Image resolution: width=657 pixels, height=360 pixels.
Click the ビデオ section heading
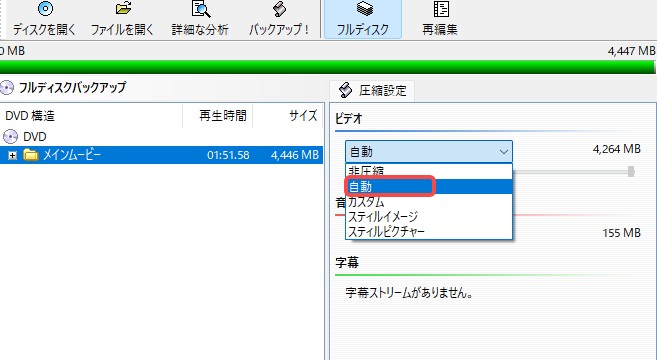(x=349, y=119)
